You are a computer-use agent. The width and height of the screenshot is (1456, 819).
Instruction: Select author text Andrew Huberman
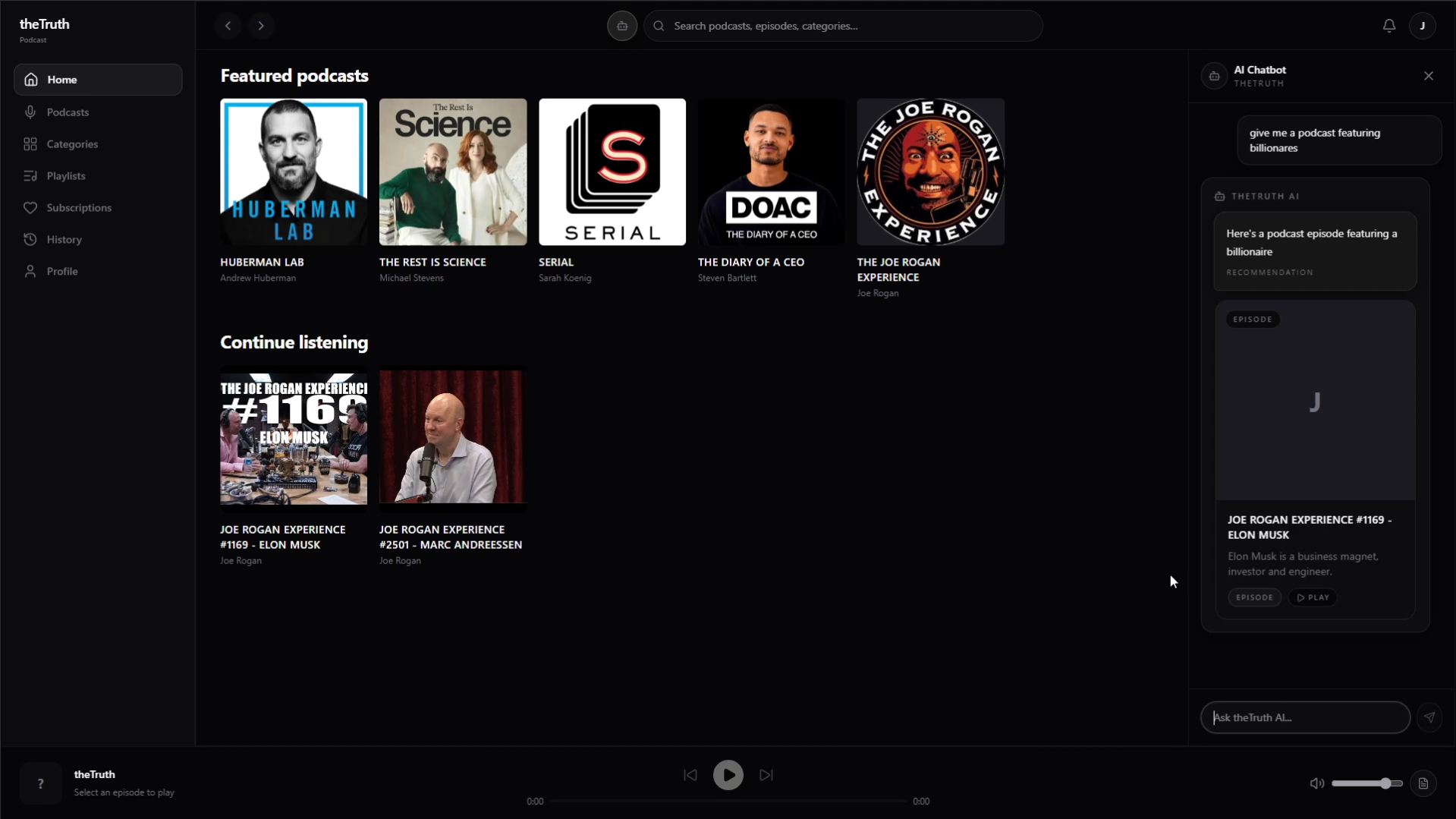click(x=258, y=278)
